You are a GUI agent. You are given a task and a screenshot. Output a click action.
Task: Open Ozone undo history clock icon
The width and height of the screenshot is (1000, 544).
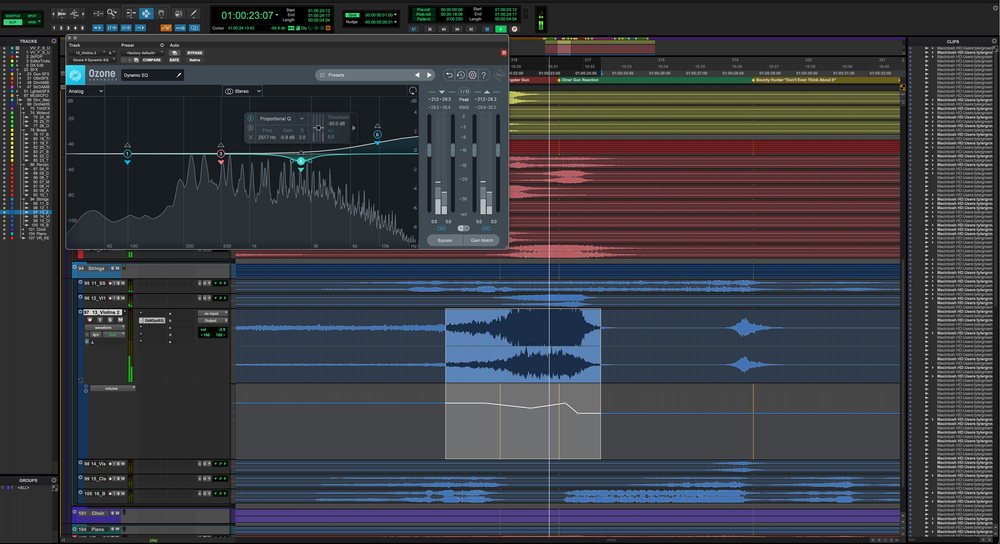pos(460,75)
